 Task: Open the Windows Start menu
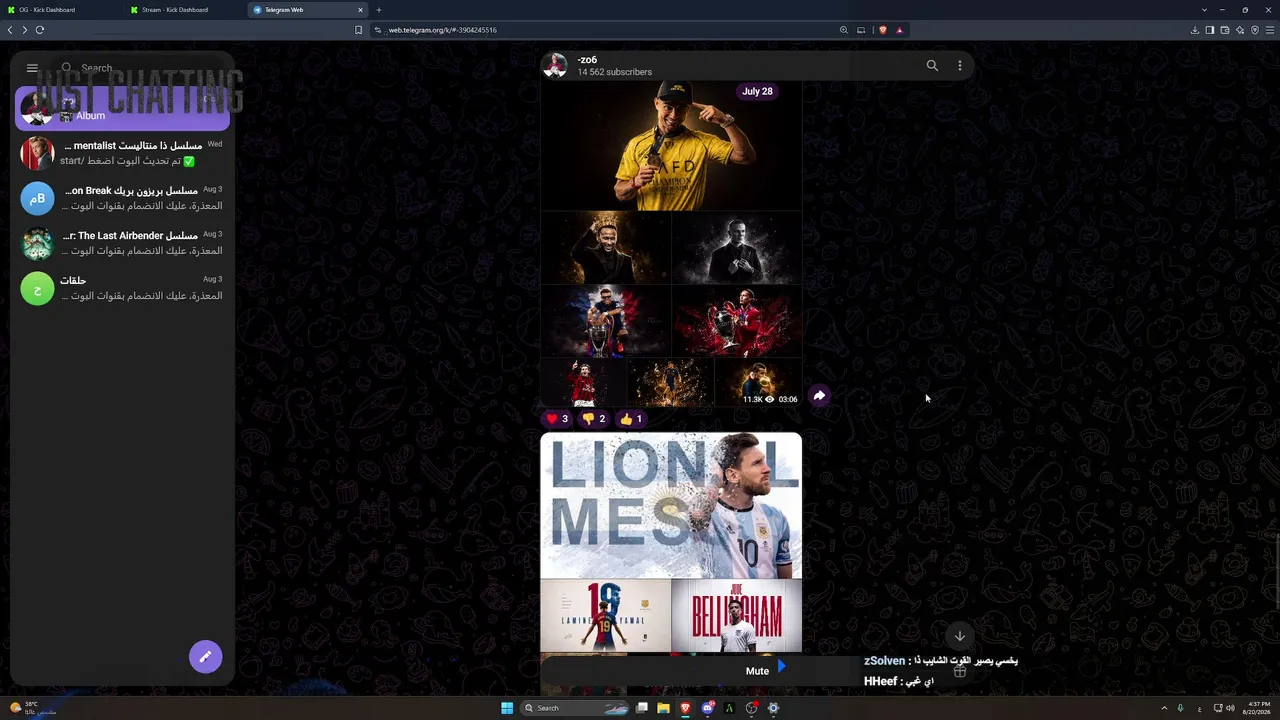(507, 708)
